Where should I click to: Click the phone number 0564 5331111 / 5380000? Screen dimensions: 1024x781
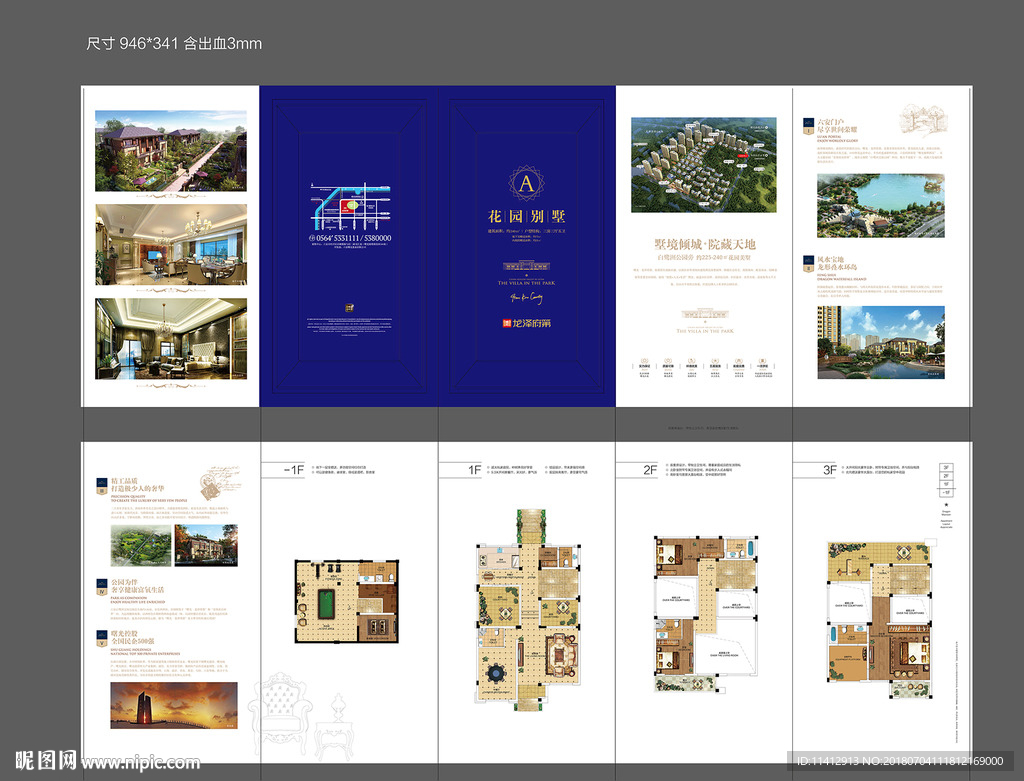tap(350, 238)
